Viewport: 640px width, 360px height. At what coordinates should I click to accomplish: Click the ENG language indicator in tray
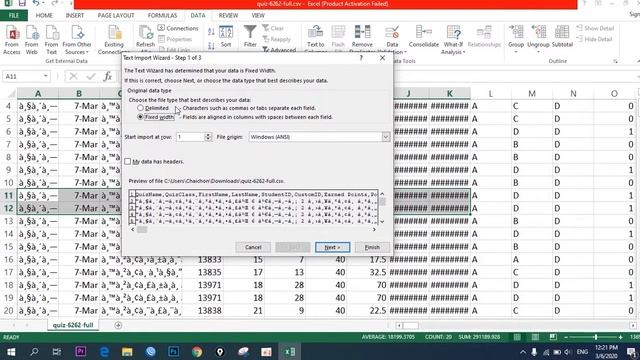click(x=582, y=351)
